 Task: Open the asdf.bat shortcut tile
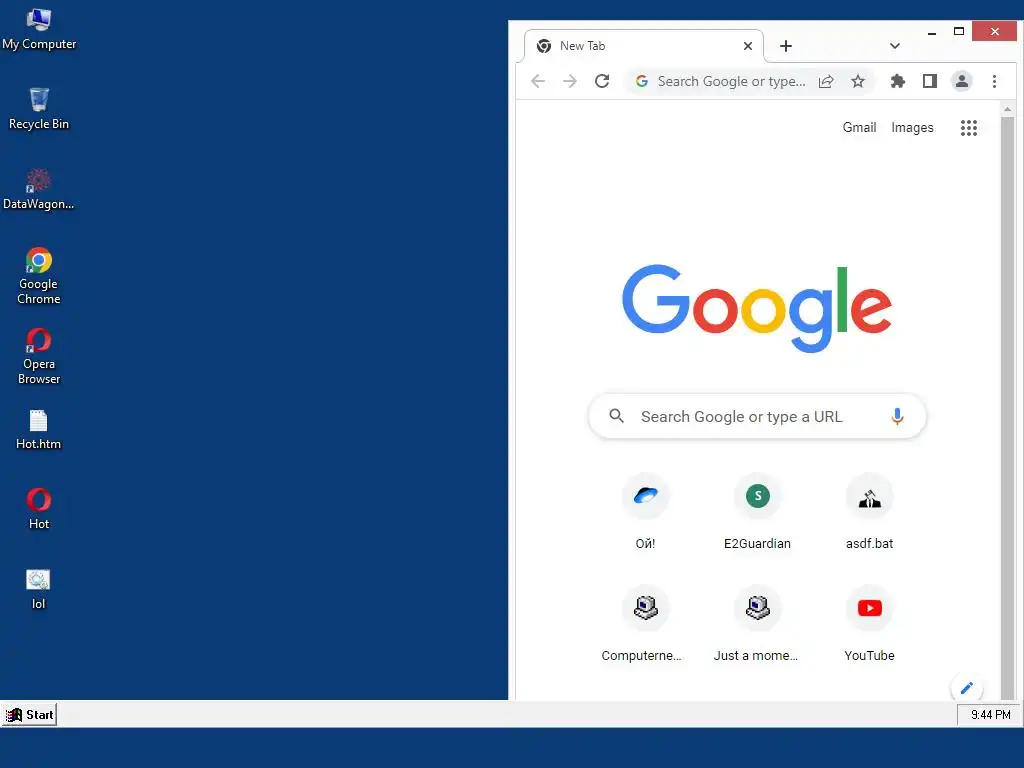point(869,511)
